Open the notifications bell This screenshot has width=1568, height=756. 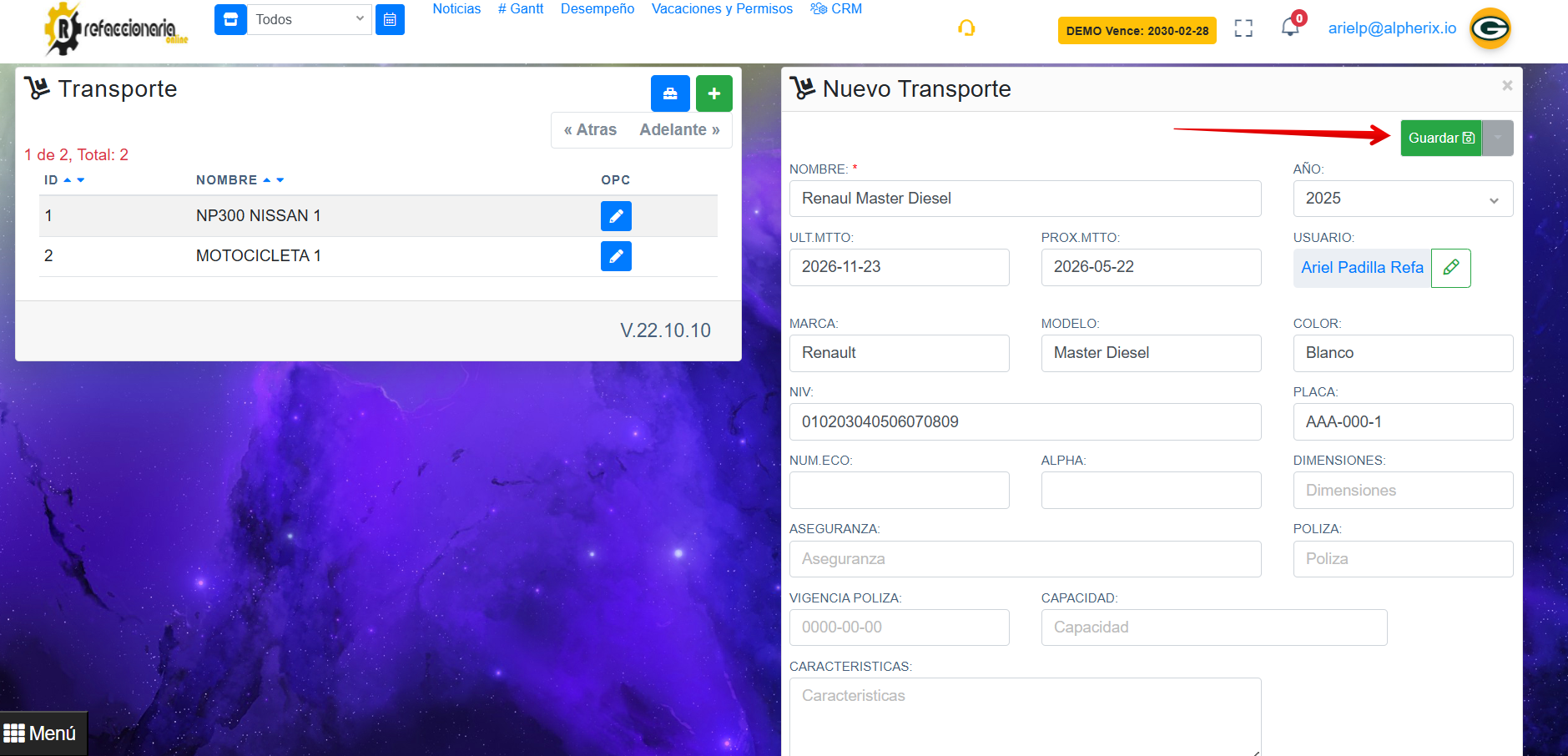point(1290,28)
